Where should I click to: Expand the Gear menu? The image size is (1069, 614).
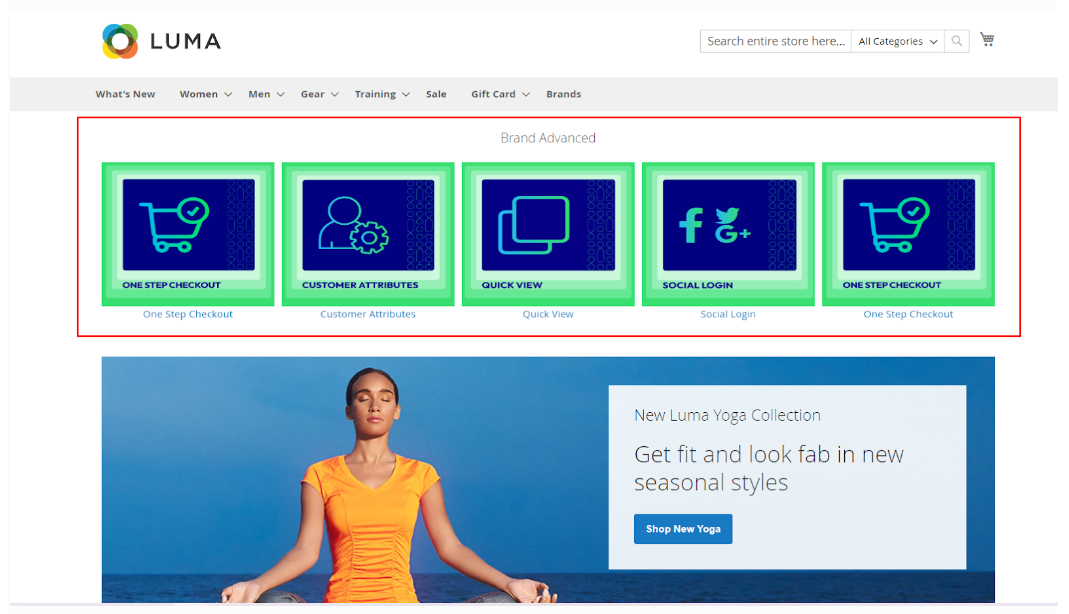[x=319, y=94]
